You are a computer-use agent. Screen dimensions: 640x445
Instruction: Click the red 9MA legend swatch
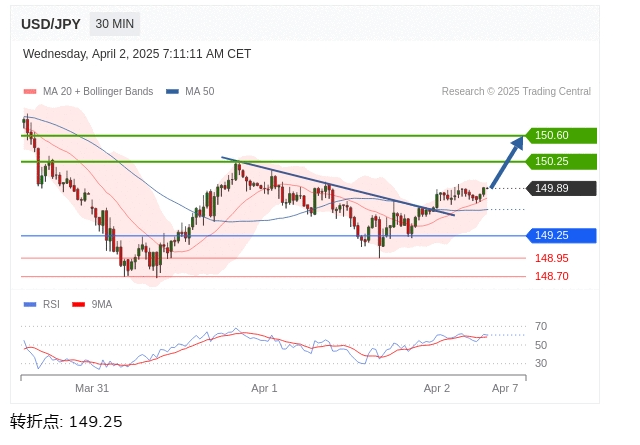78,305
